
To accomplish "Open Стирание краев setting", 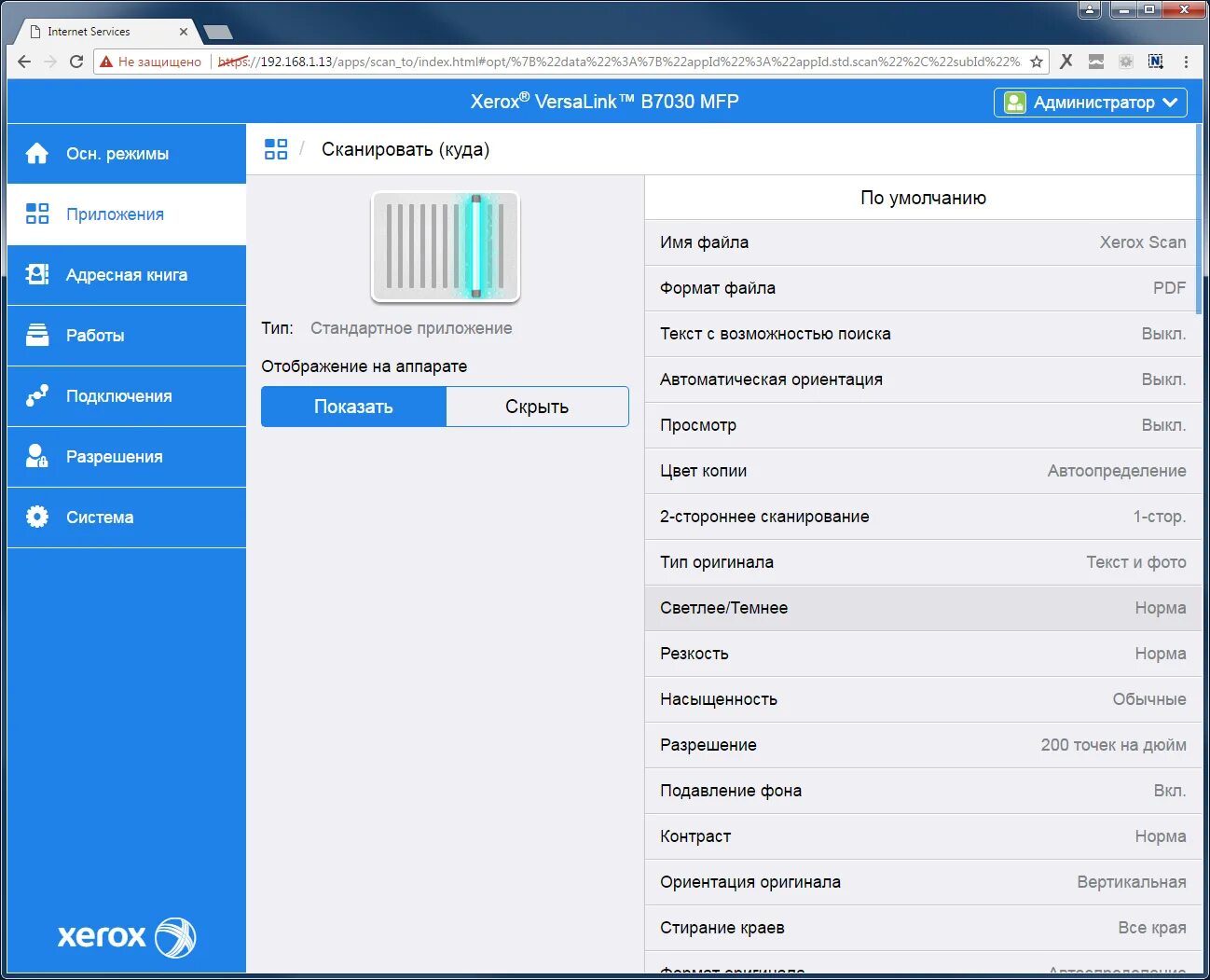I will pos(923,928).
